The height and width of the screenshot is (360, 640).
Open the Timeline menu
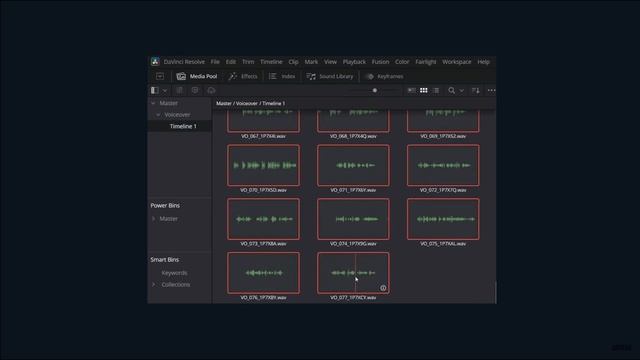(271, 62)
